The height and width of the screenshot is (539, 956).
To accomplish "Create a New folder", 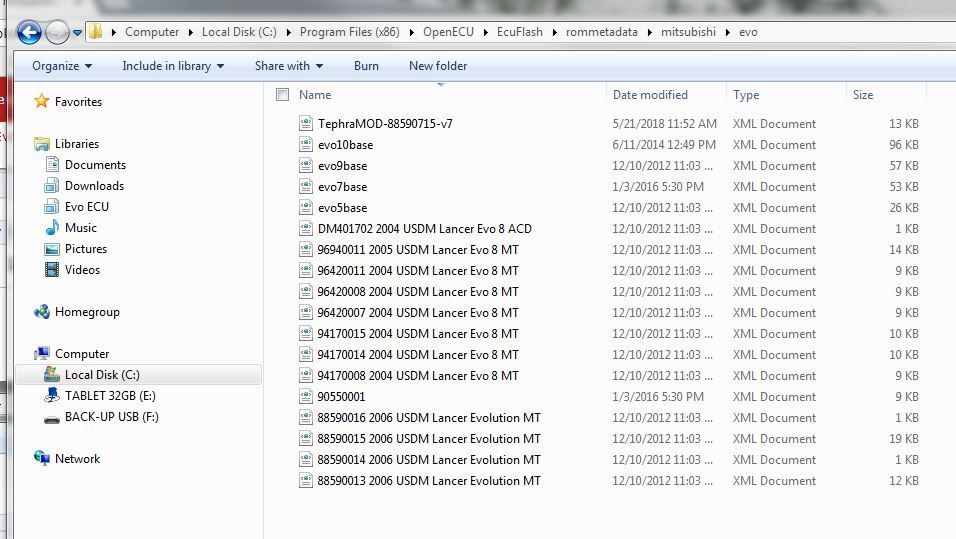I will pyautogui.click(x=438, y=66).
